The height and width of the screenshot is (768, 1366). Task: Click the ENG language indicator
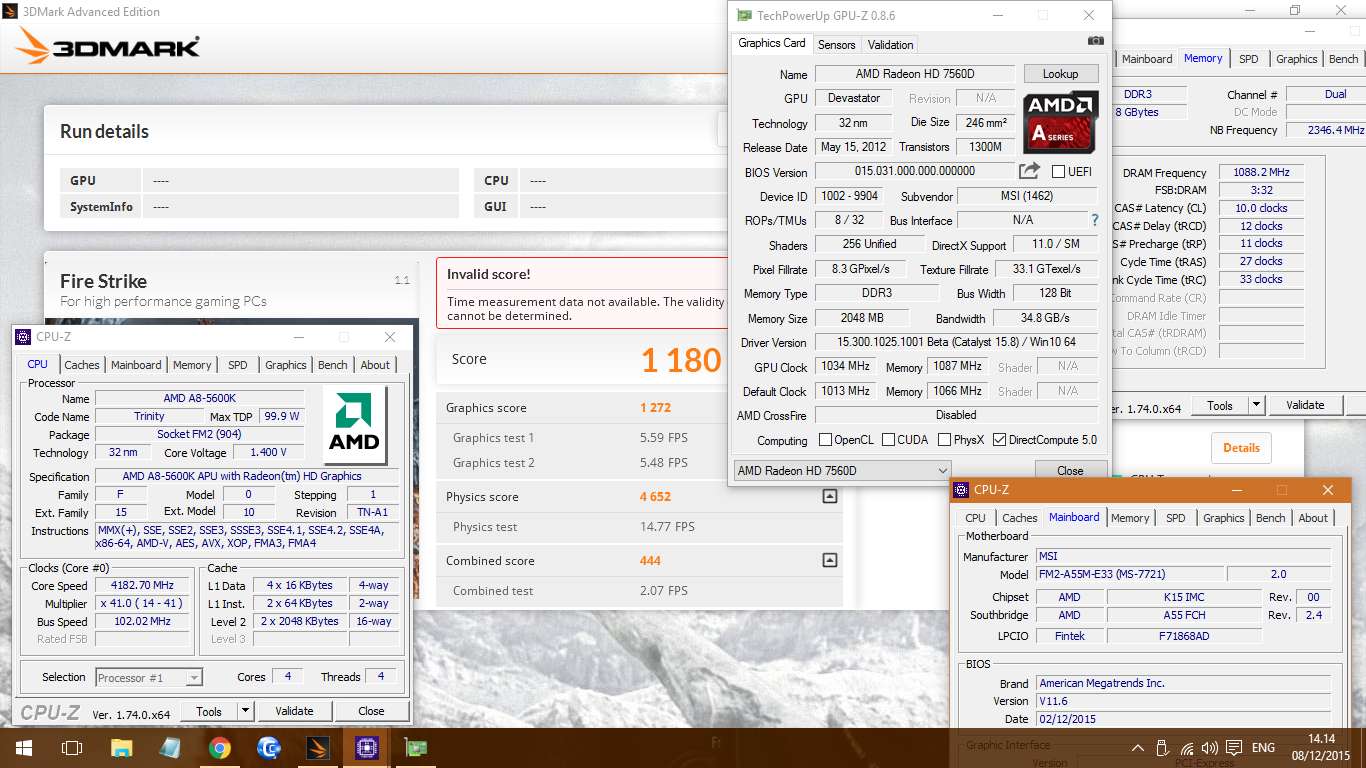(x=1263, y=748)
